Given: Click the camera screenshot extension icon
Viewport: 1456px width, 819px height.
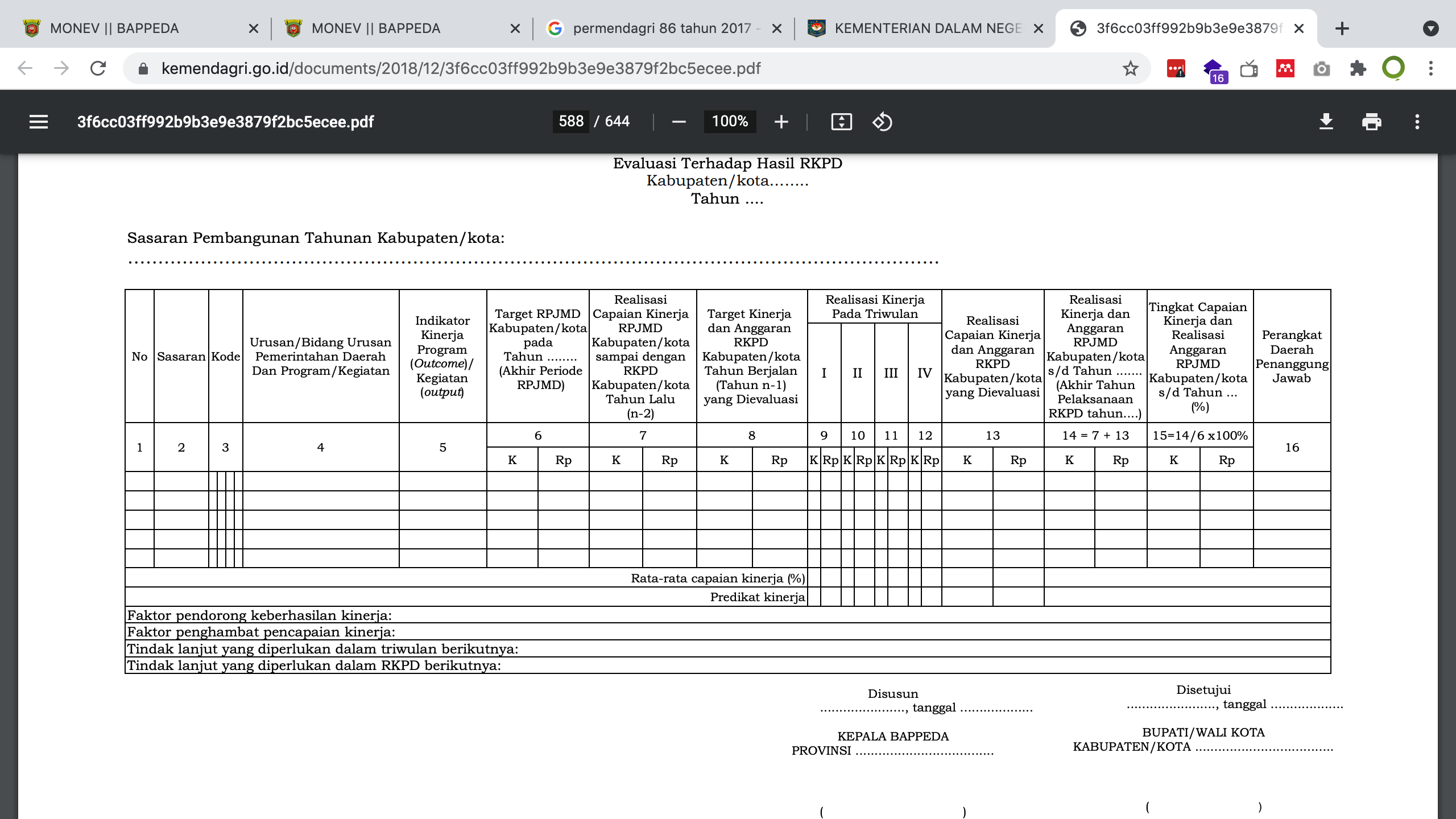Looking at the screenshot, I should 1321,69.
